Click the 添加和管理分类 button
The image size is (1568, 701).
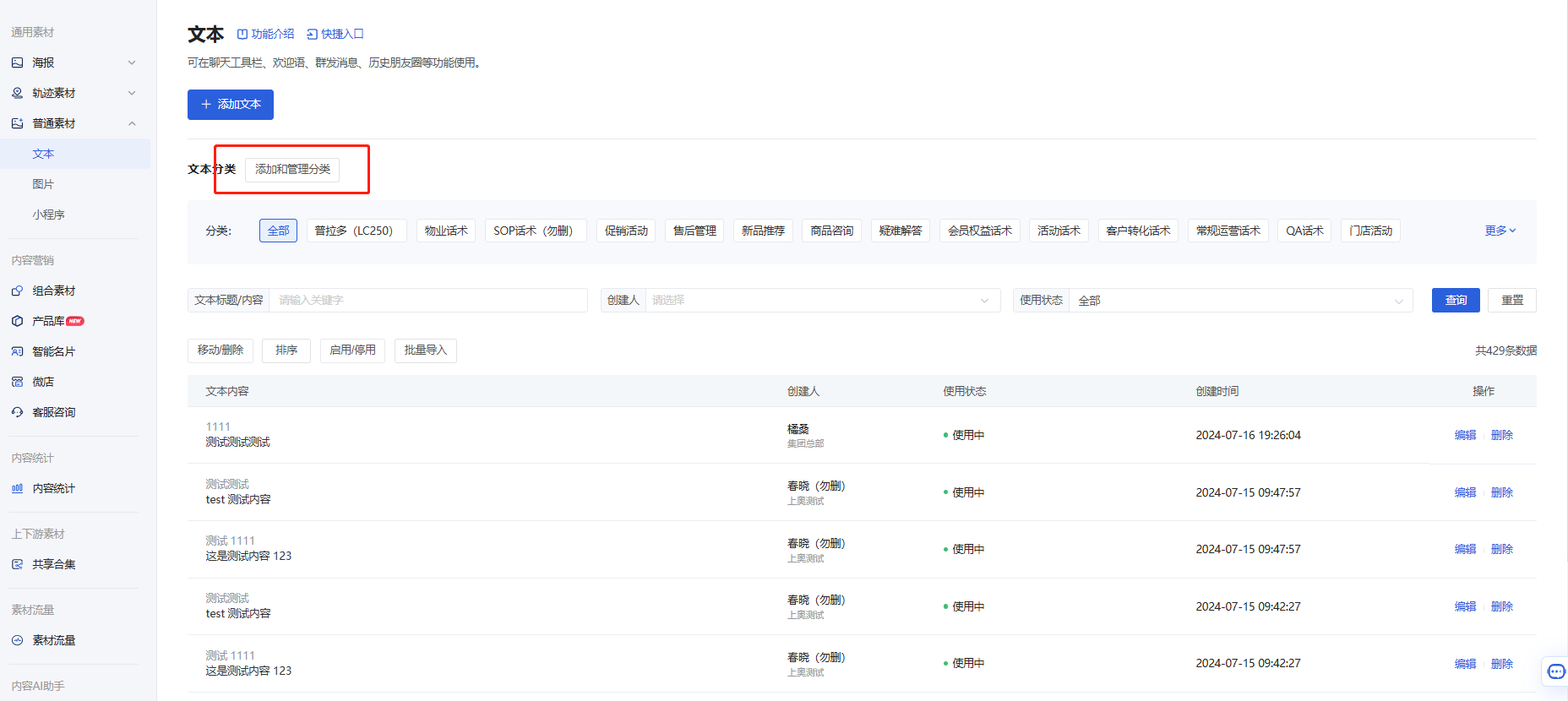coord(292,169)
